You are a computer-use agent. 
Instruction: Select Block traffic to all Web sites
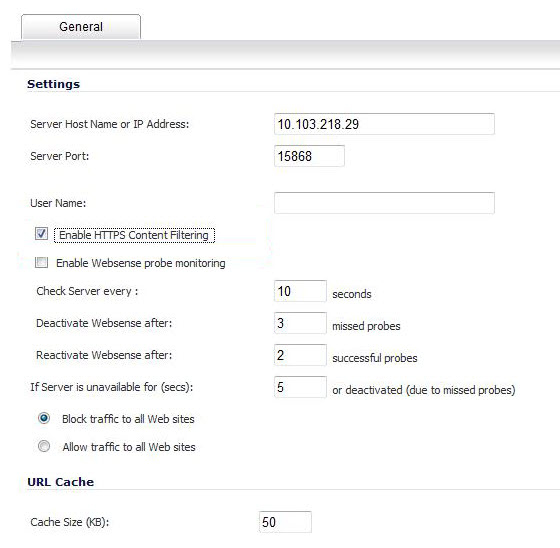[x=44, y=418]
